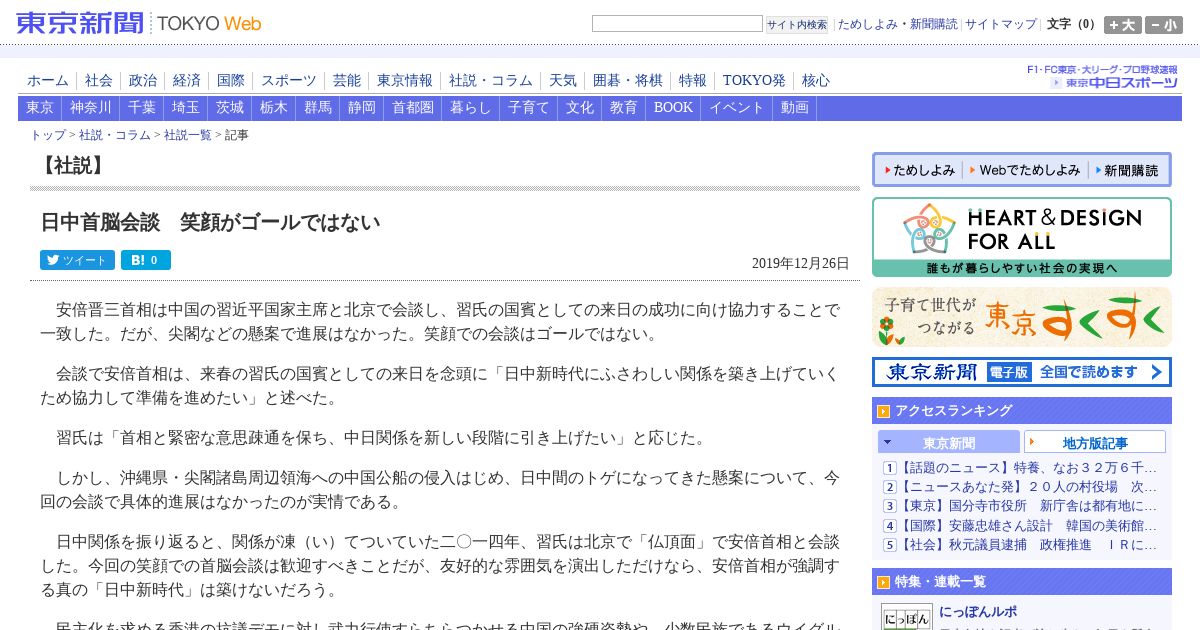
Task: Open the 政治 news section
Action: (143, 80)
